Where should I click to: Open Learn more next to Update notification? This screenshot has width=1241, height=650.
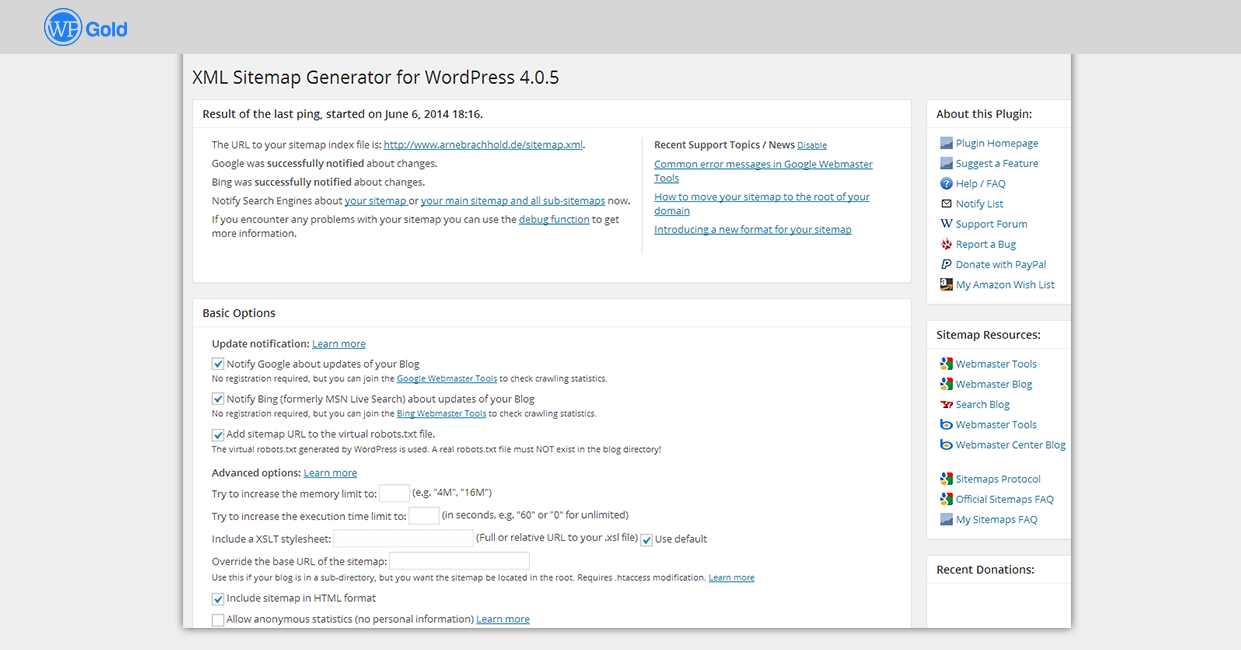tap(338, 344)
